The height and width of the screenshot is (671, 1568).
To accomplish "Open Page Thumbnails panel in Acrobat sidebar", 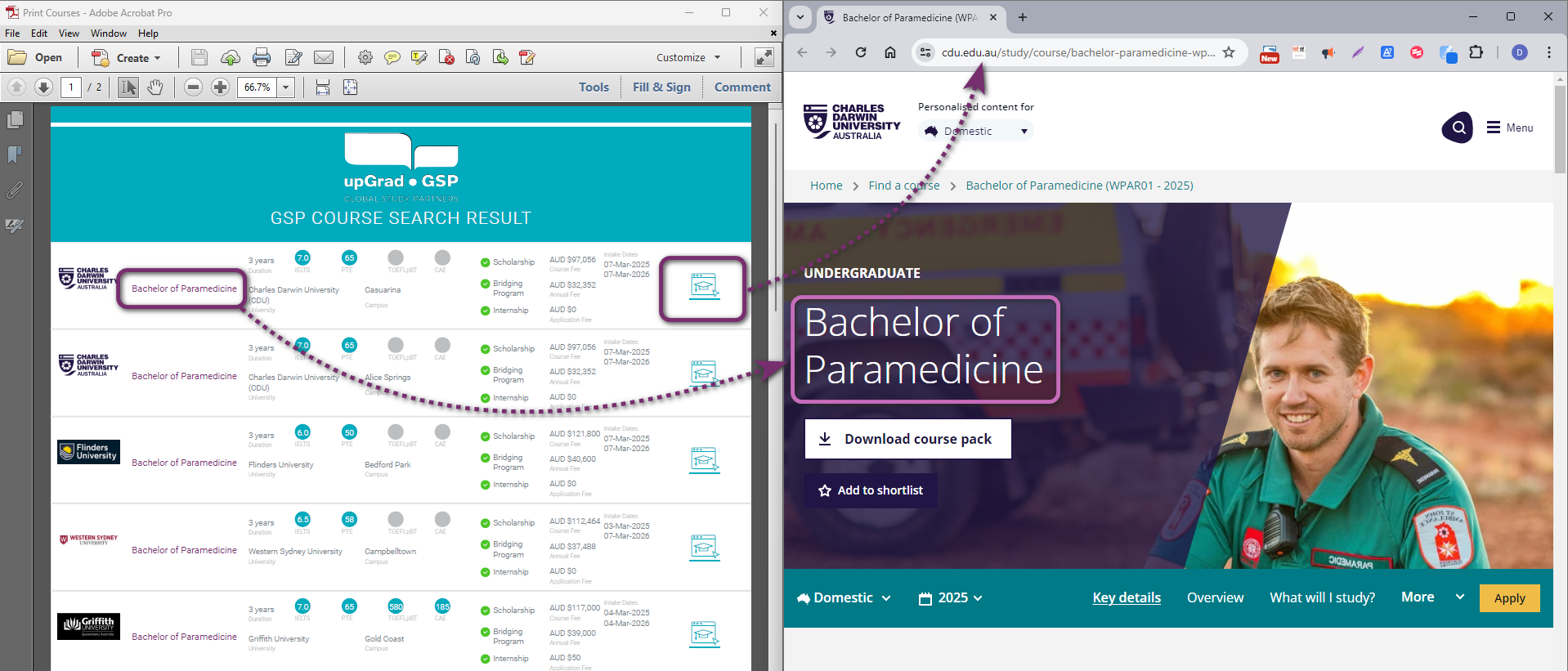I will (15, 120).
